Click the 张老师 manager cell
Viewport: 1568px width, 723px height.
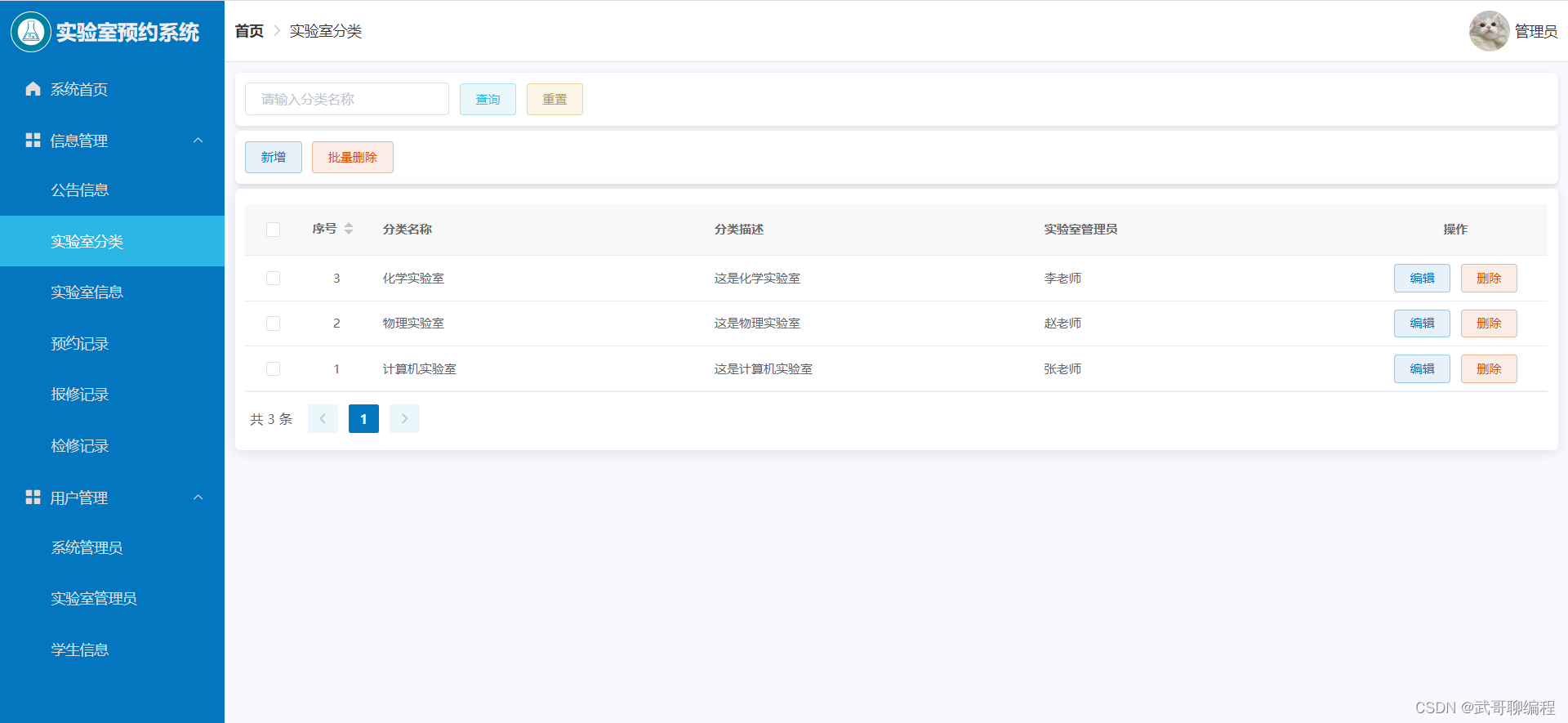coord(1062,369)
